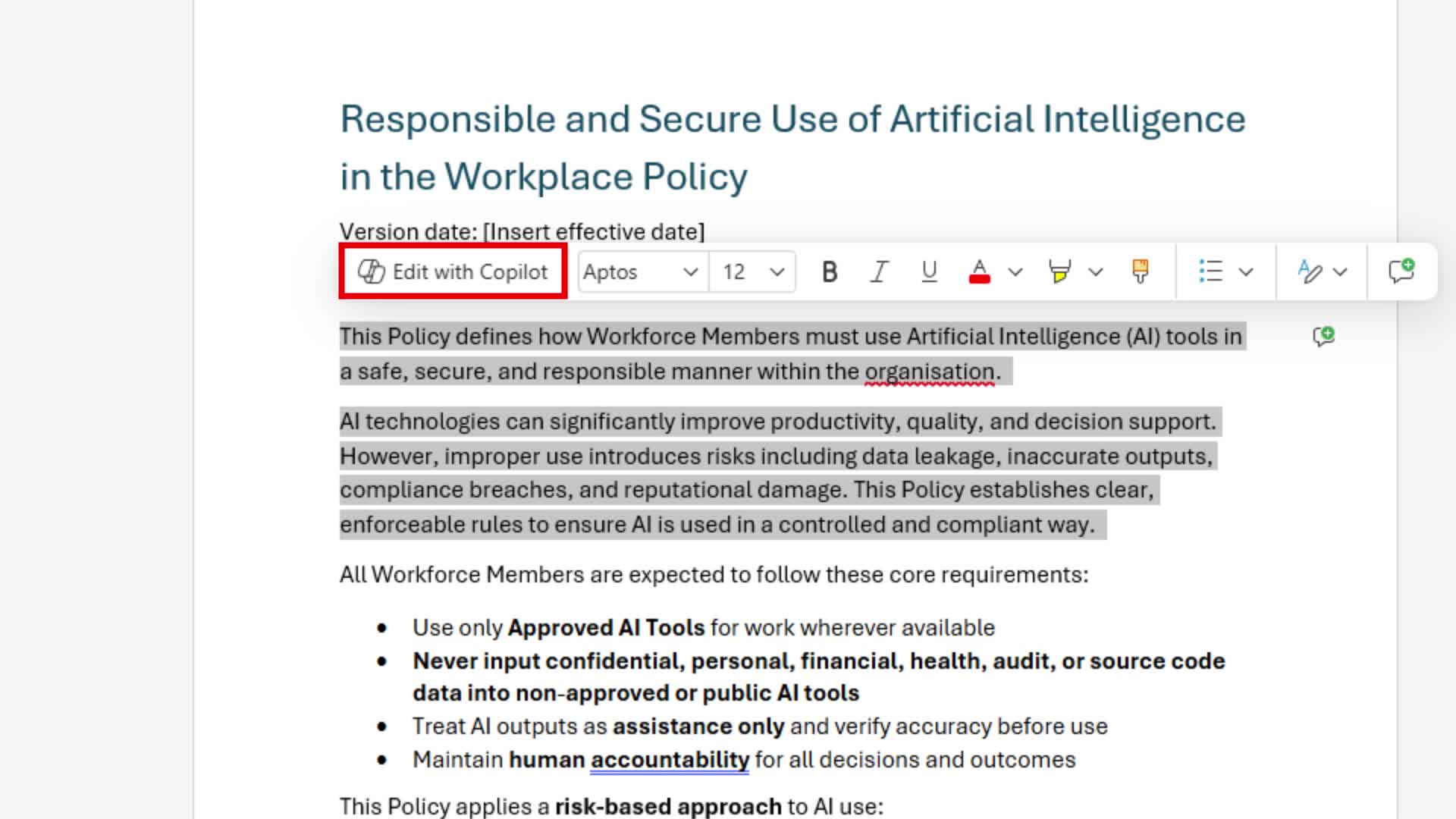Click 'All Workforce Members are expected' sentence
The image size is (1456, 819).
point(714,575)
